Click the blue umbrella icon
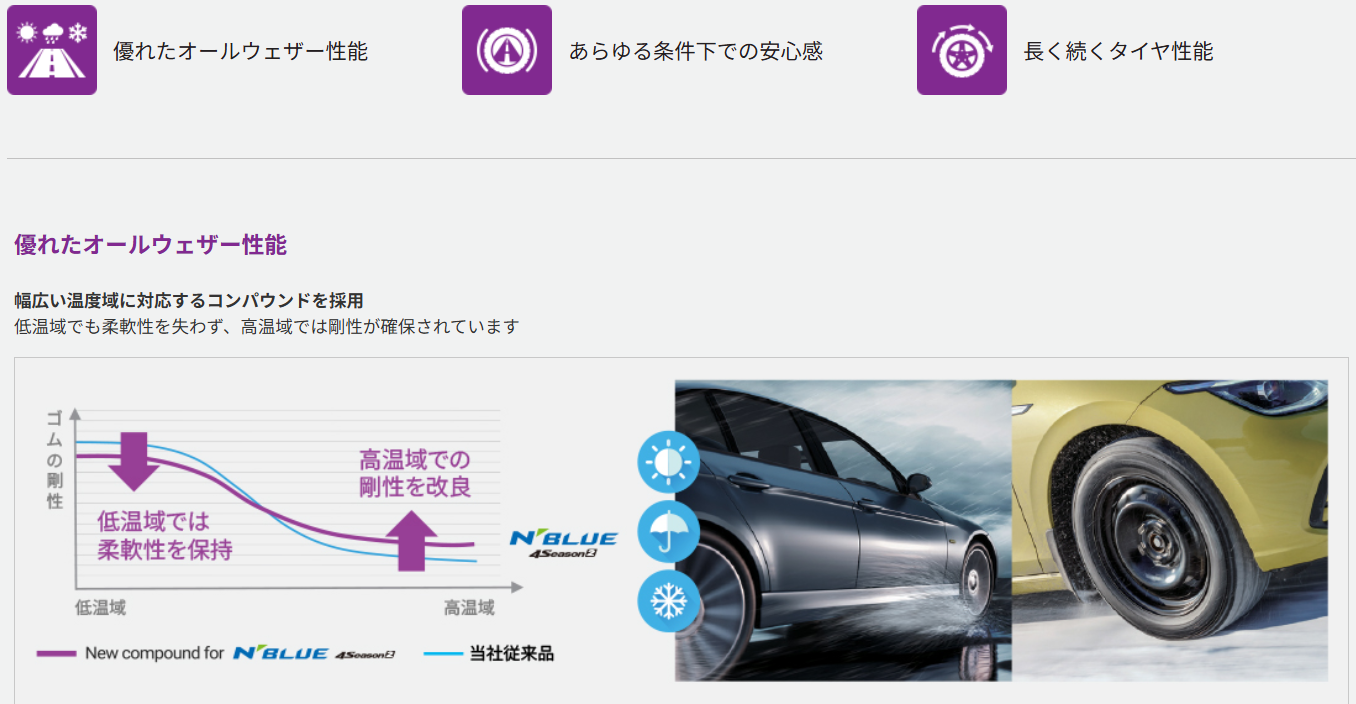The height and width of the screenshot is (704, 1356). (668, 532)
